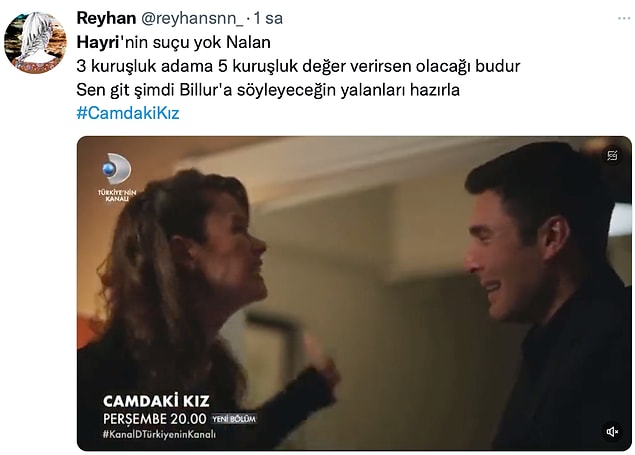Play the video by clicking its center
Screen dimensions: 635x455
pos(354,293)
